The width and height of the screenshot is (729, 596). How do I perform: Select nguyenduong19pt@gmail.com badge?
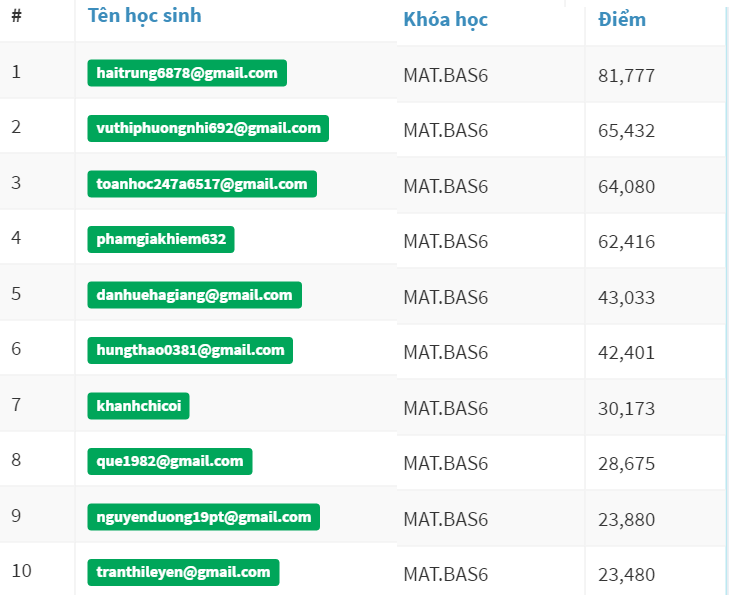[204, 517]
